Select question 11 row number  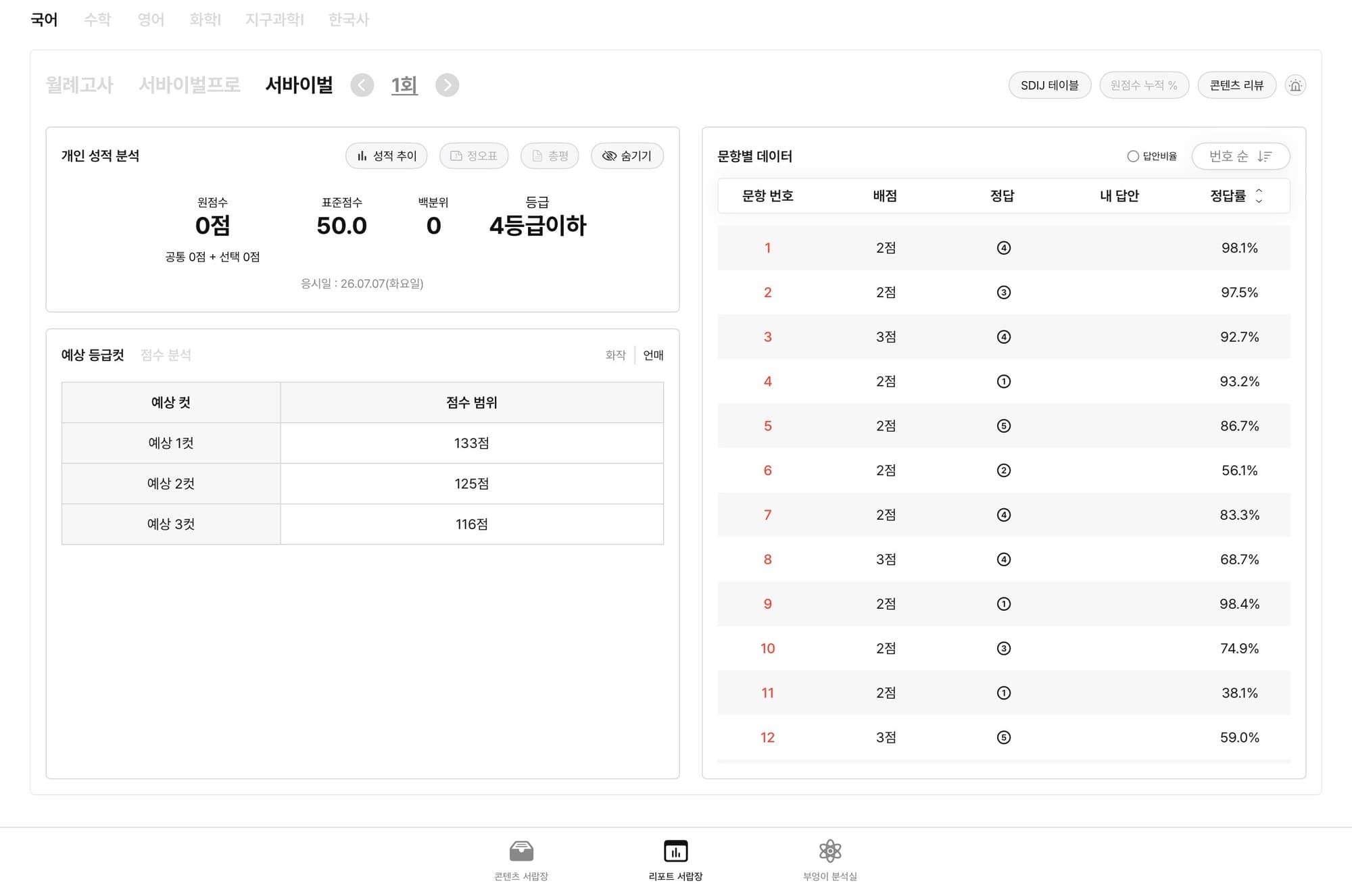tap(768, 693)
